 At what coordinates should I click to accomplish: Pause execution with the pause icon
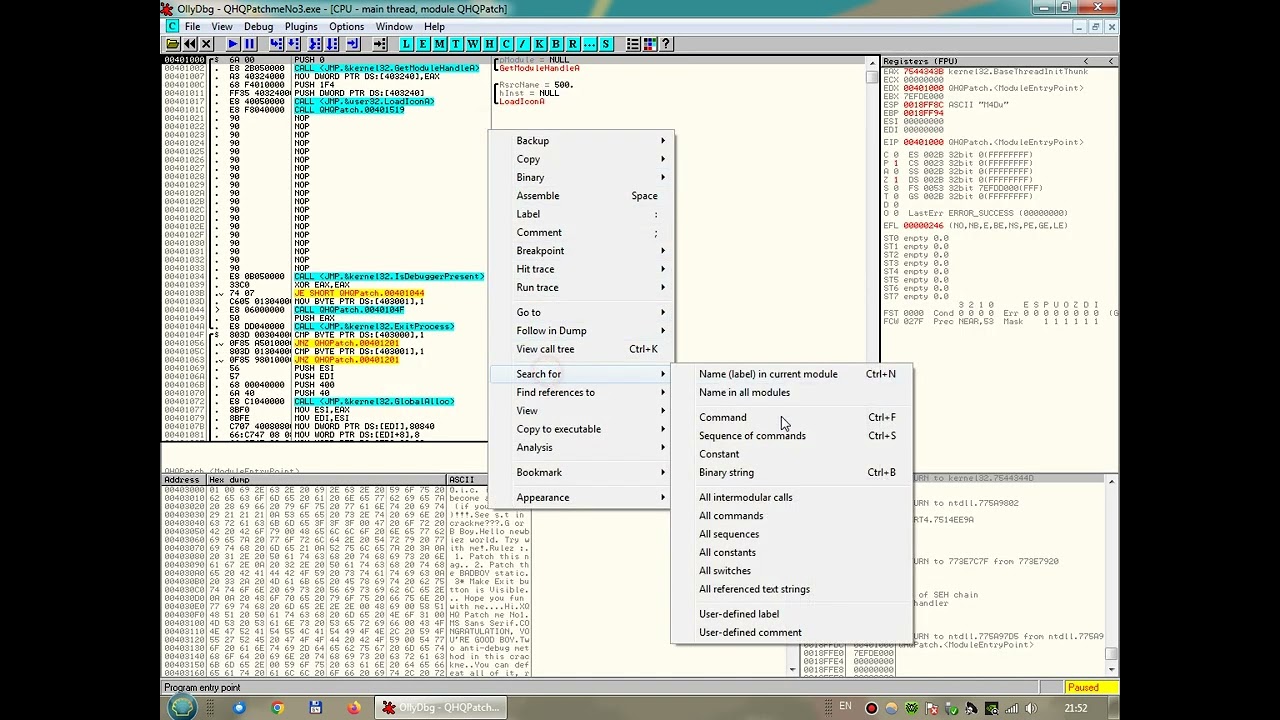point(249,44)
